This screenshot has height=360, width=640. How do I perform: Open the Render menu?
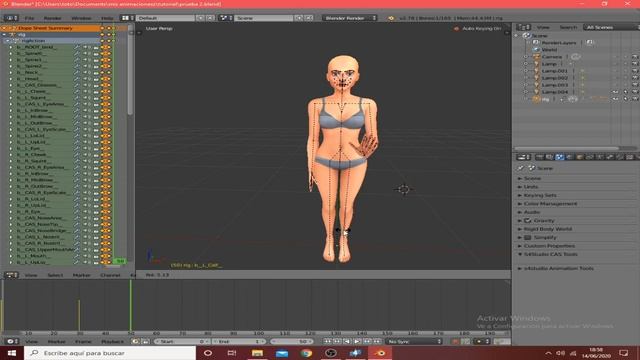[x=52, y=18]
